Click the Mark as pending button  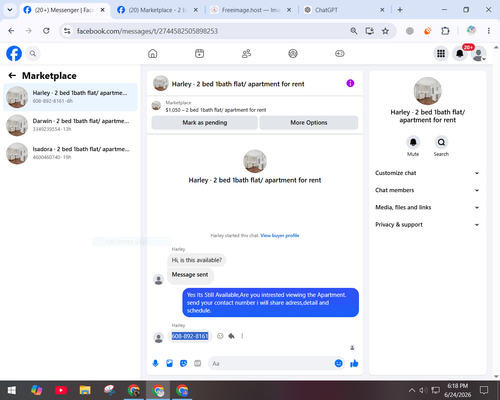pos(204,123)
